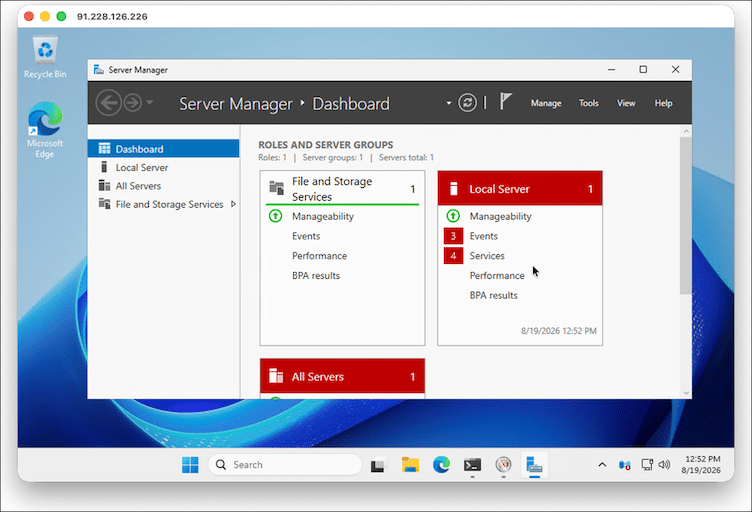Click BPA results in File and Storage tile
The image size is (752, 512).
coord(316,276)
